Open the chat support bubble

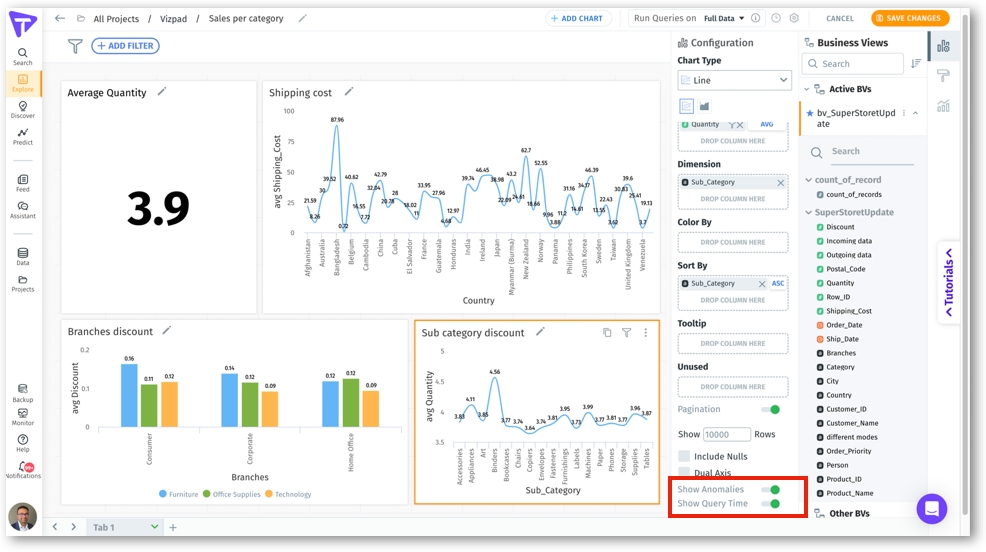(931, 508)
